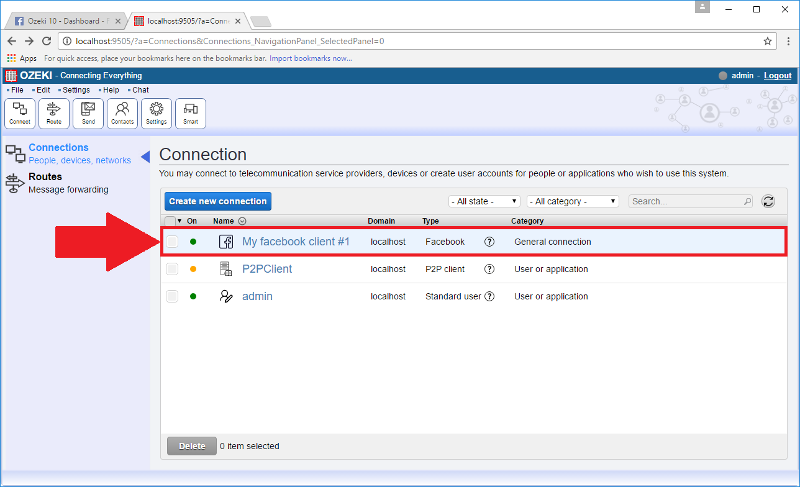
Task: Open the Route toolbar icon
Action: (x=54, y=113)
